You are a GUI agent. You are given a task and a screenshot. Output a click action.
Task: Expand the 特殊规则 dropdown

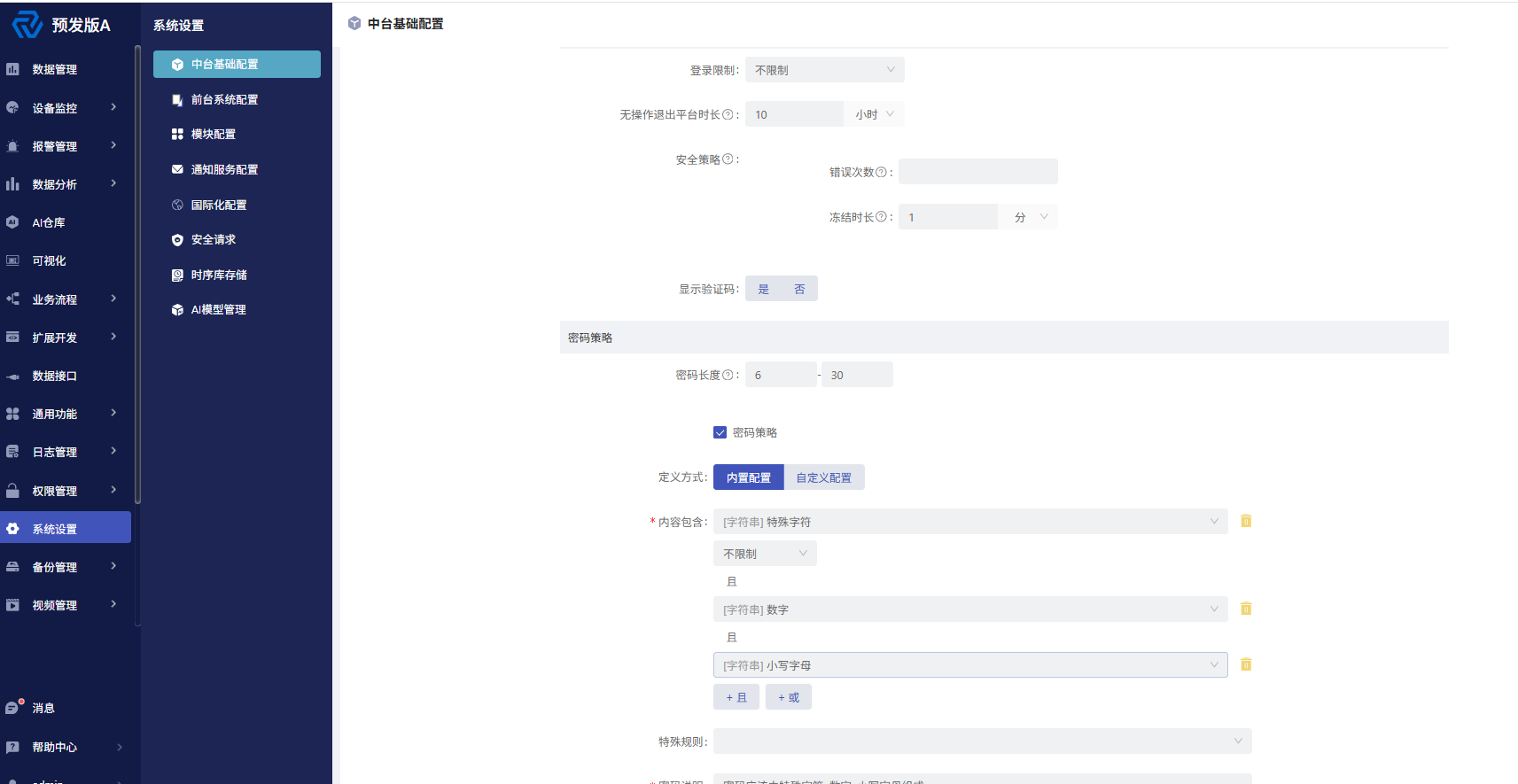point(982,741)
